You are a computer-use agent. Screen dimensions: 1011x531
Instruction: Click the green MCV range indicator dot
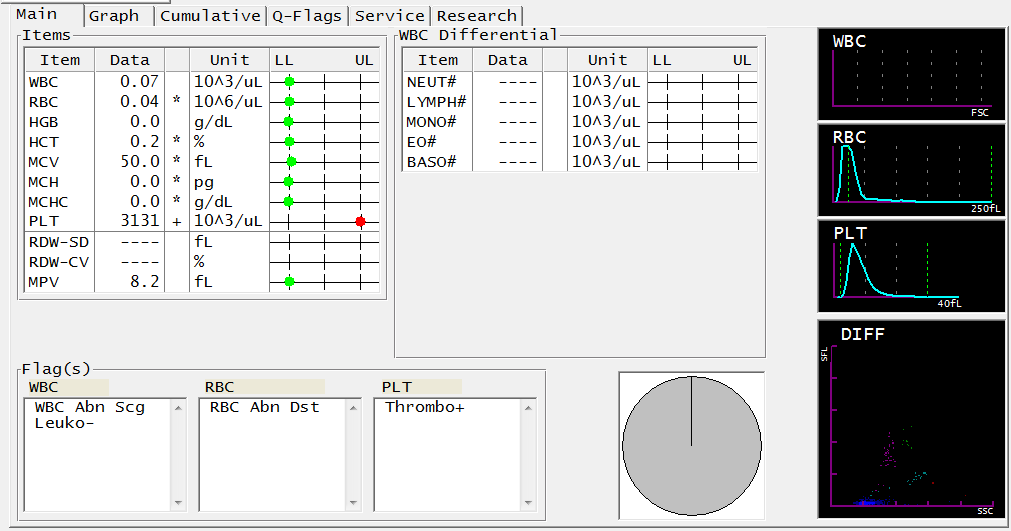click(291, 161)
